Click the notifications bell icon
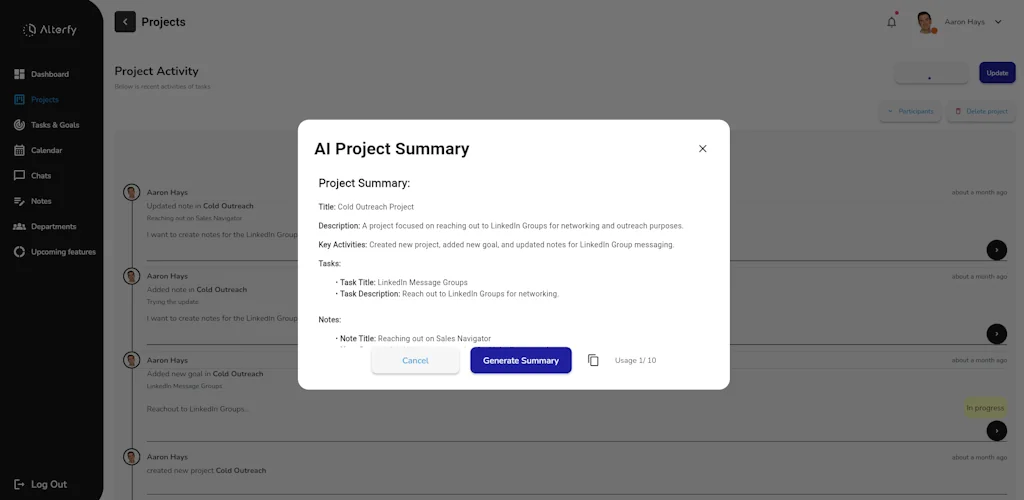The width and height of the screenshot is (1024, 500). coord(891,22)
